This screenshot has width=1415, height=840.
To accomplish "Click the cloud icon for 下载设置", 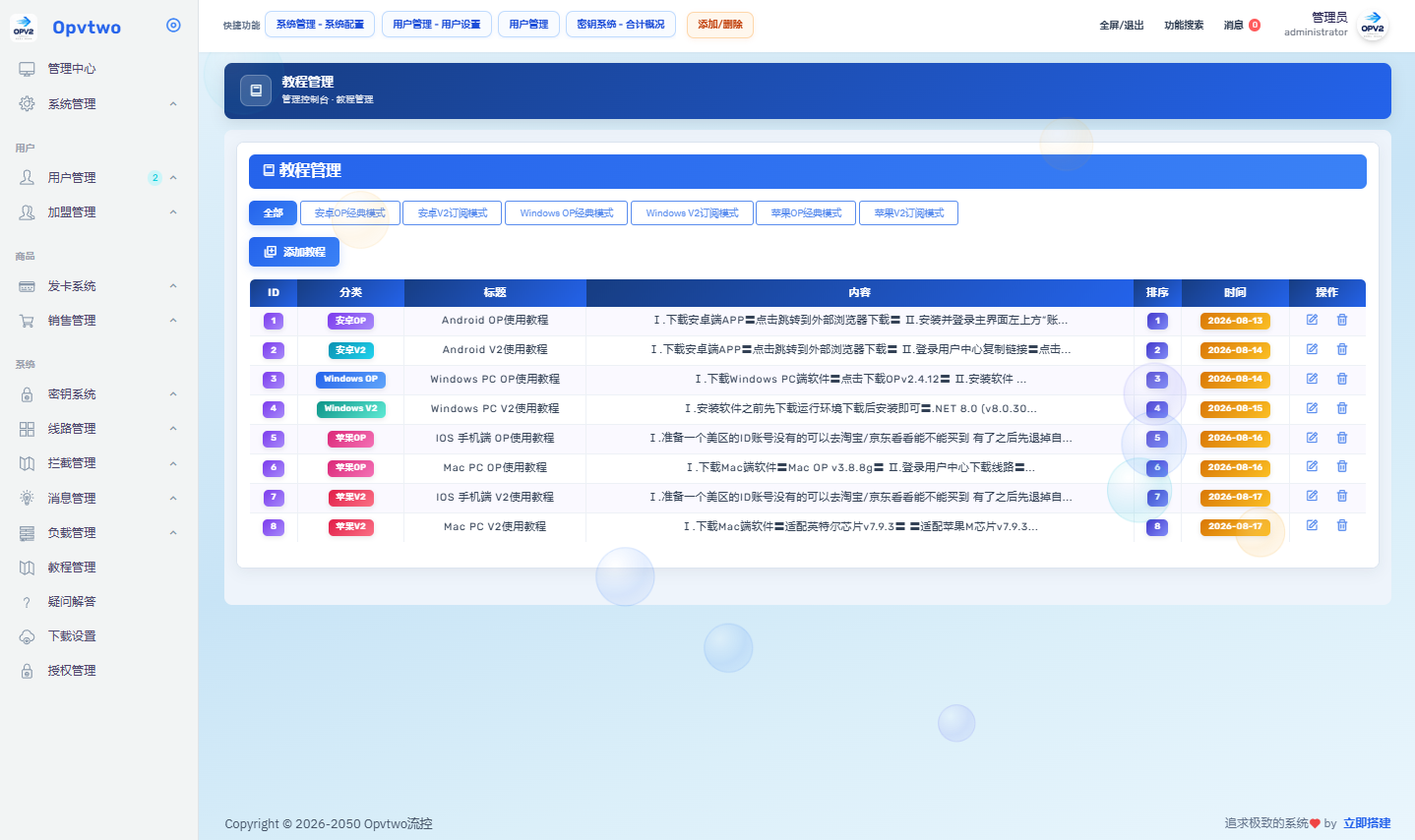I will click(27, 636).
